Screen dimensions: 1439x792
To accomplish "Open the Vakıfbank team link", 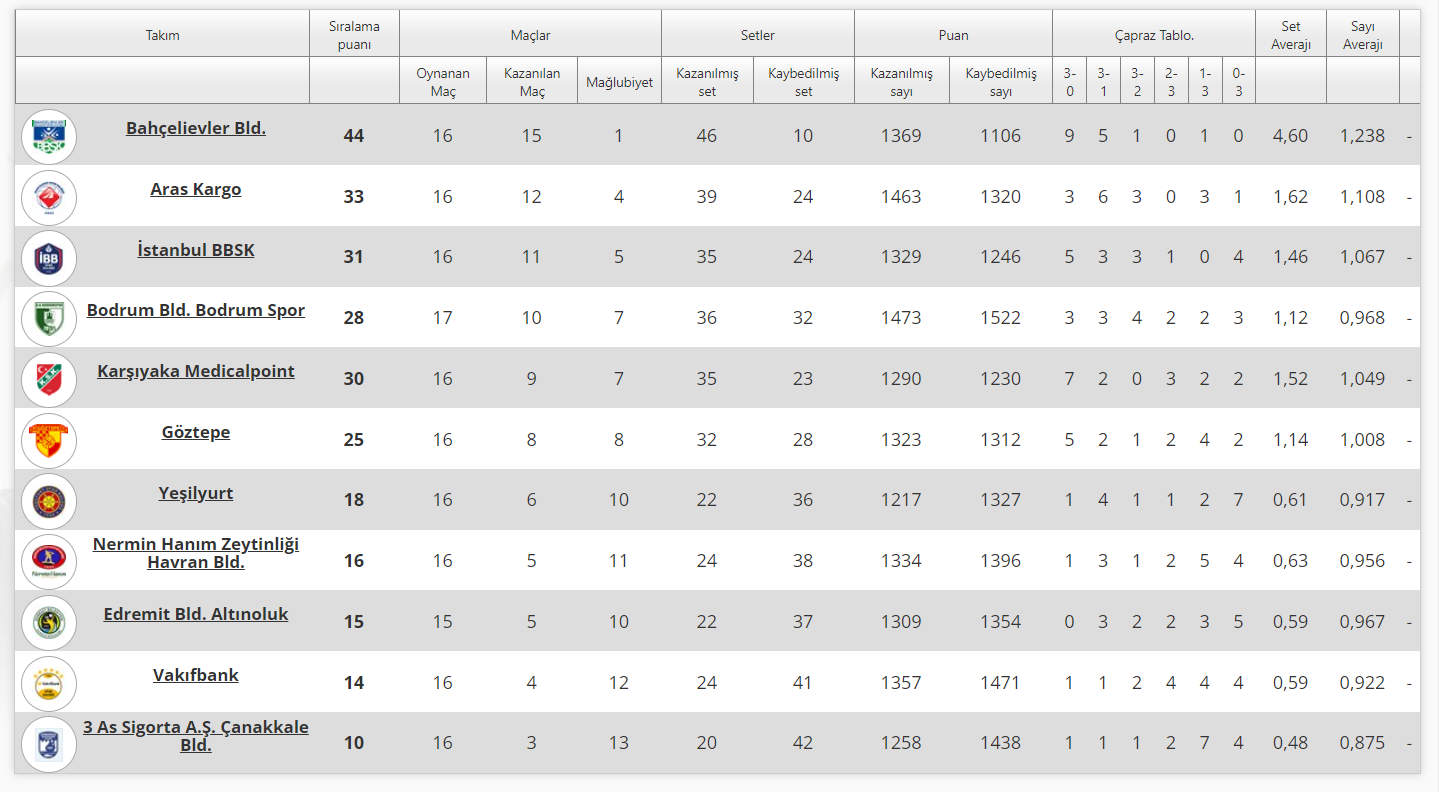I will [196, 675].
